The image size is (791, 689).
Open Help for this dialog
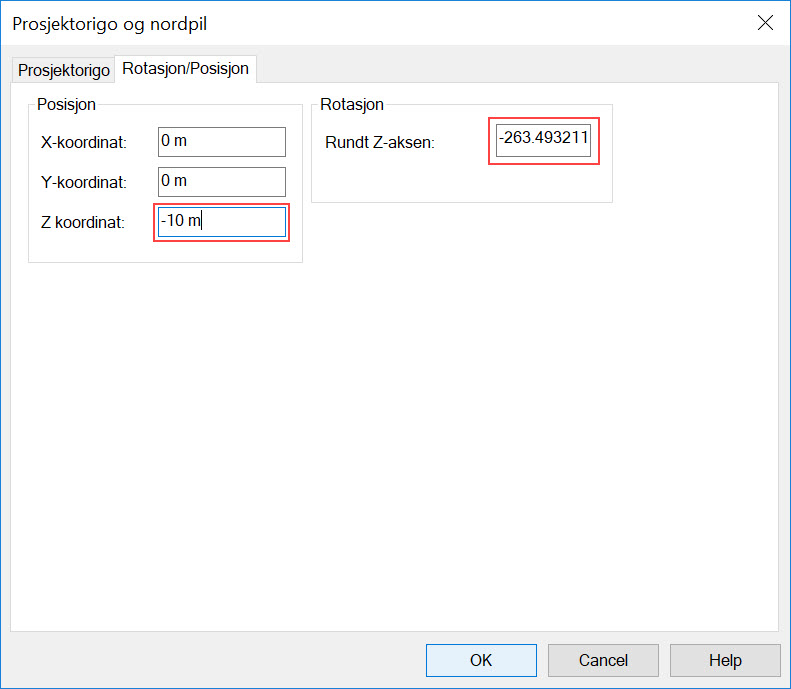pos(725,660)
